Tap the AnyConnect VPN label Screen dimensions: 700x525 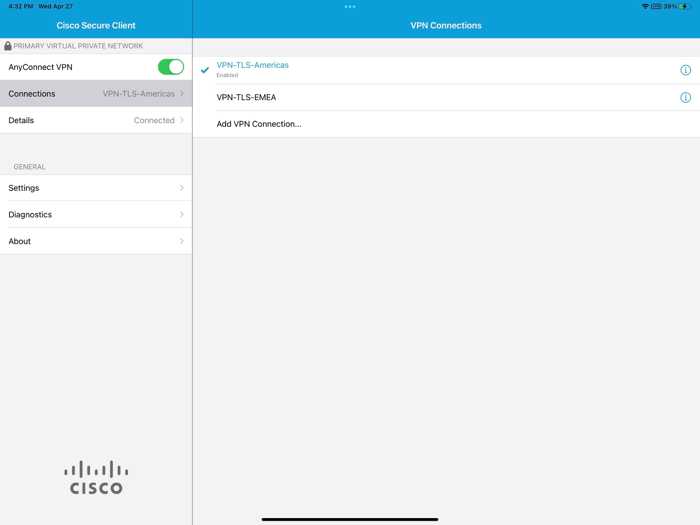click(x=40, y=67)
